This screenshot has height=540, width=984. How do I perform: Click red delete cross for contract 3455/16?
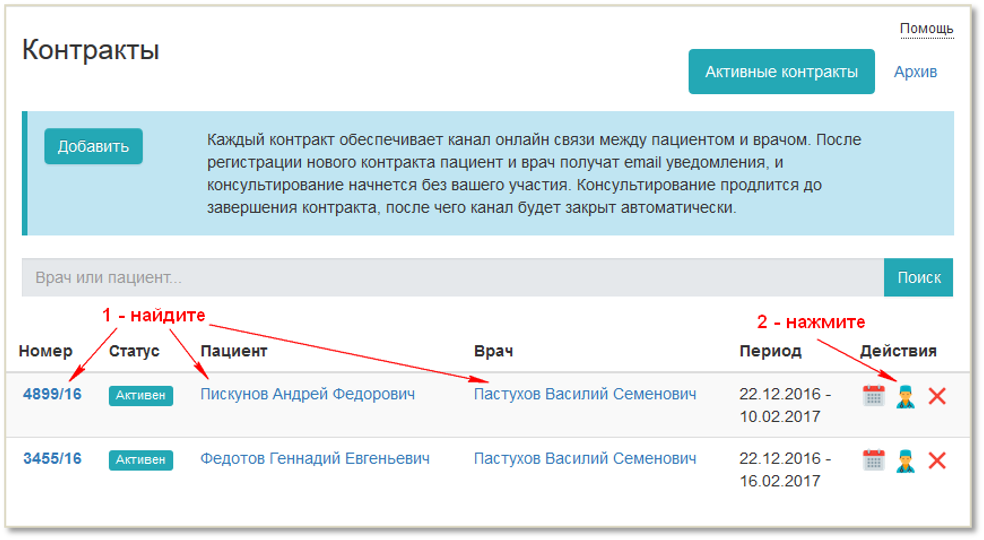pos(937,460)
